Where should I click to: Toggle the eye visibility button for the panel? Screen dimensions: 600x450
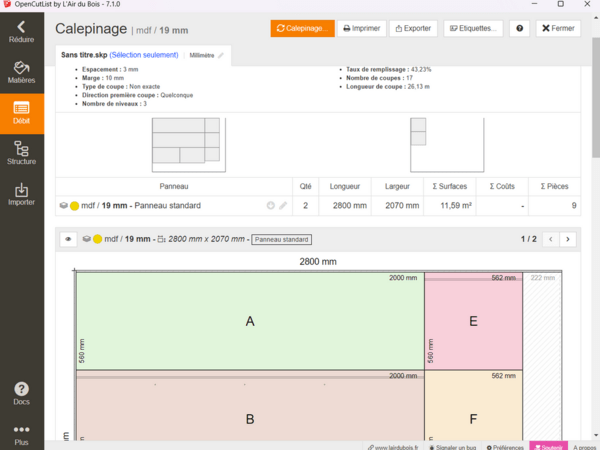tap(68, 240)
